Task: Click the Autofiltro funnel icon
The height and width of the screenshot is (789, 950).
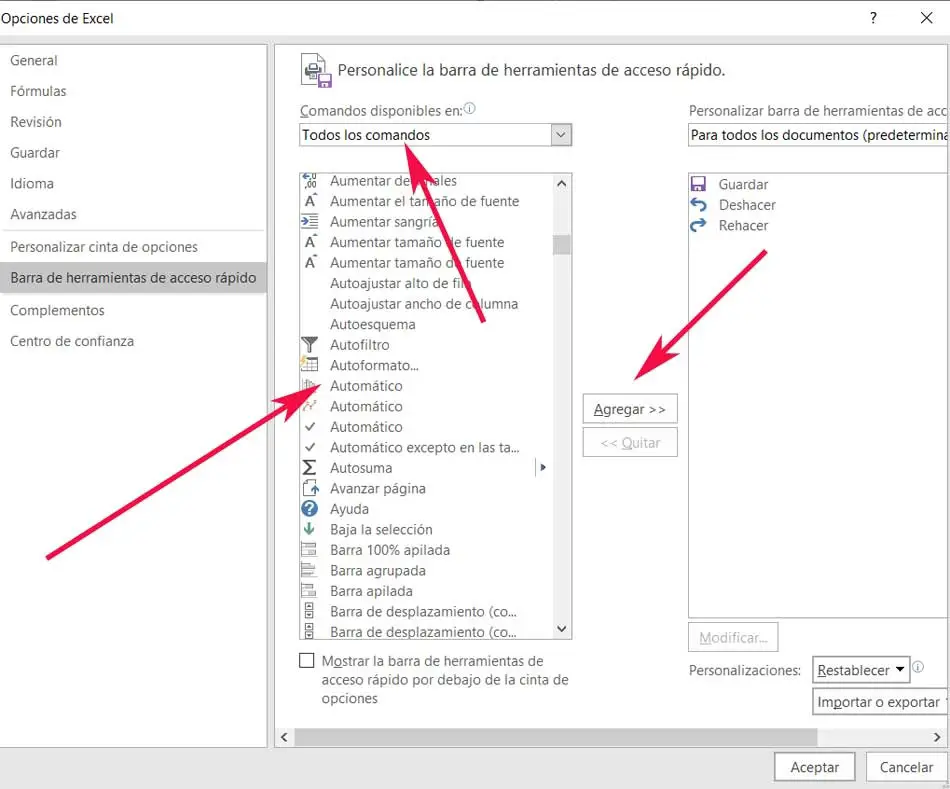Action: coord(310,344)
